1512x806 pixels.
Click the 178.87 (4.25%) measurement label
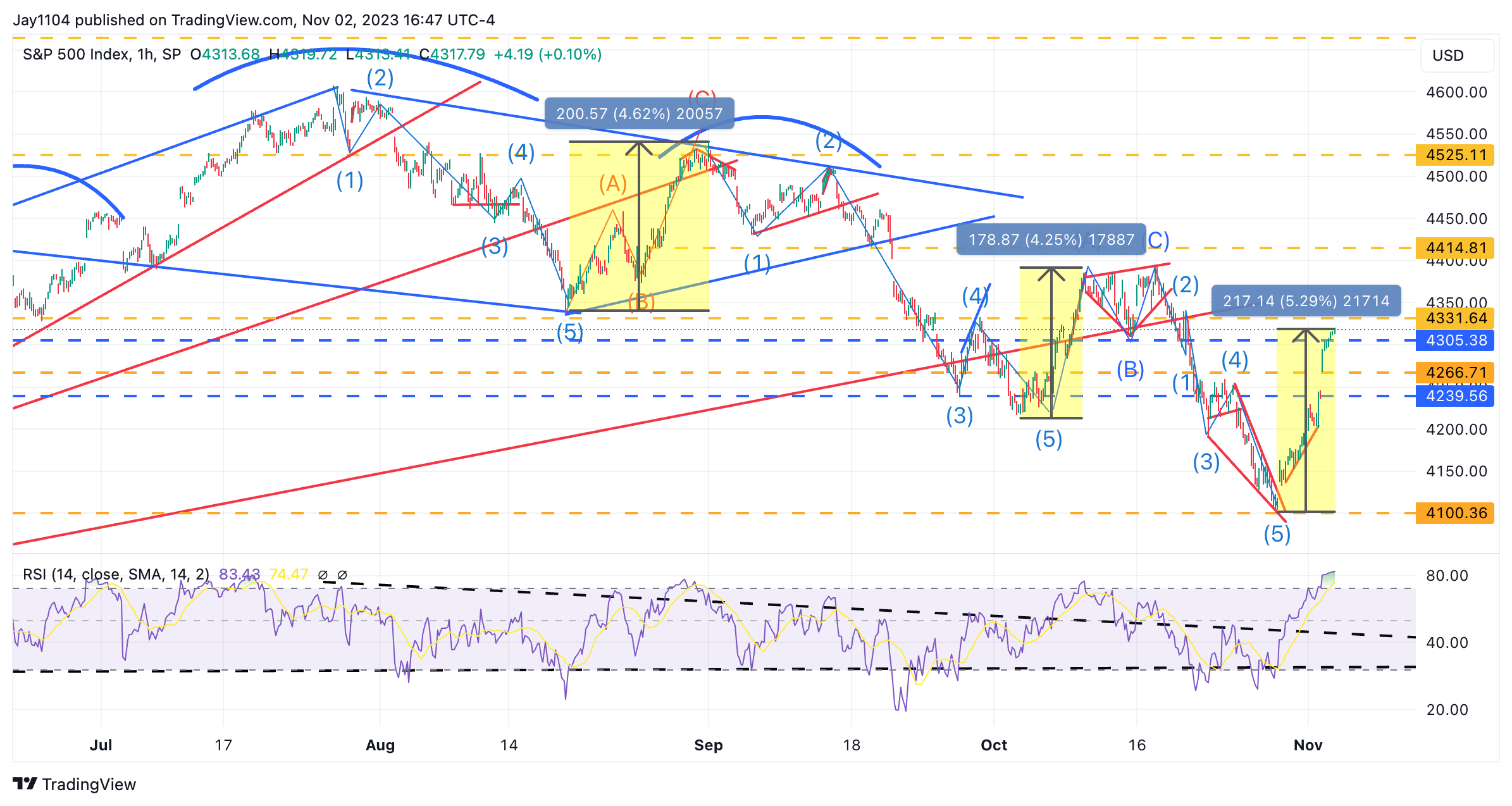[x=1051, y=240]
